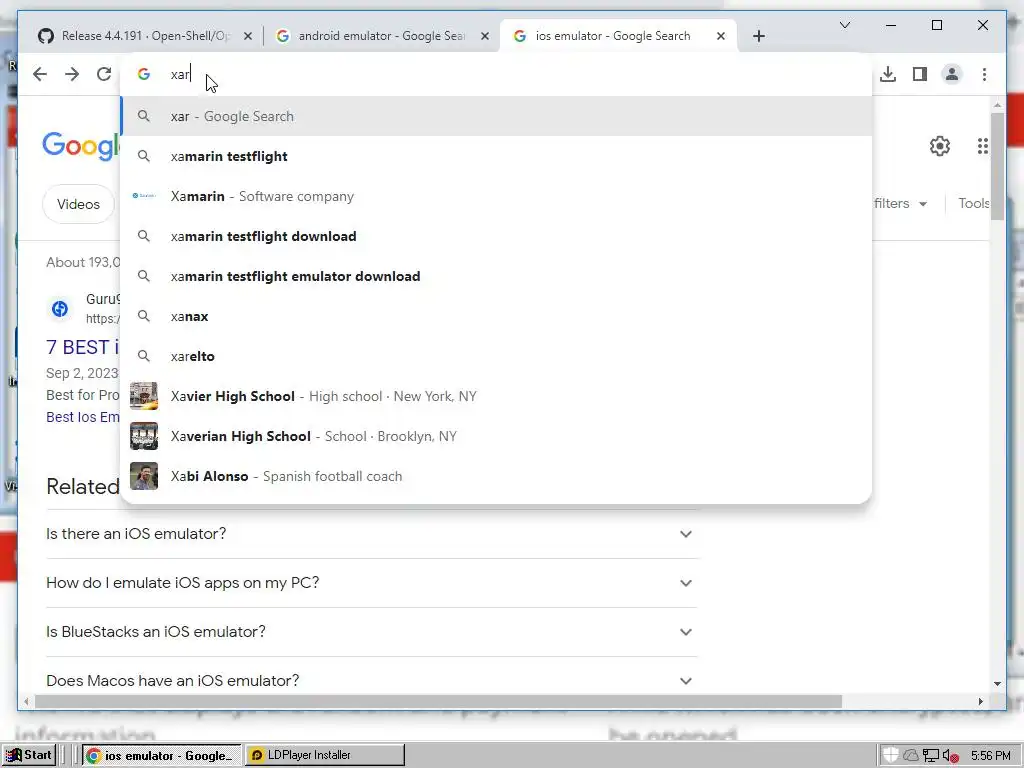Click network tray icon
The height and width of the screenshot is (768, 1024).
[x=931, y=756]
